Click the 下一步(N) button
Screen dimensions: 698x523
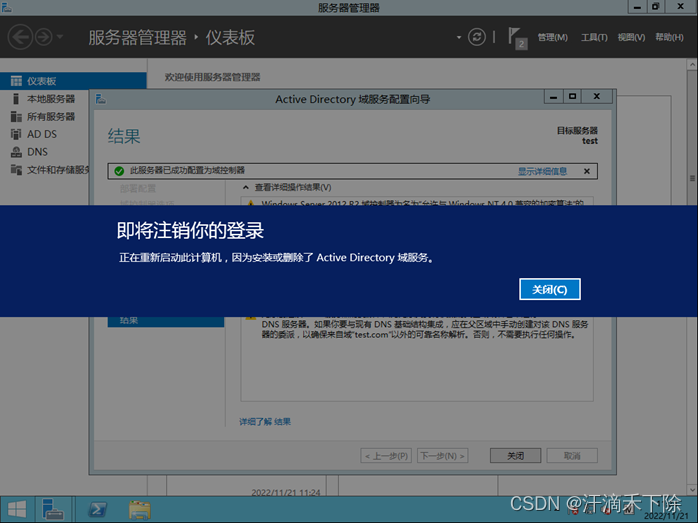[442, 456]
